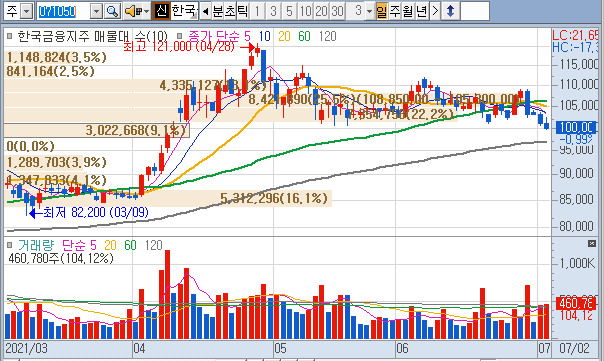Click the gray 120 moving average label in price legend
This screenshot has height=361, width=604.
pos(328,36)
